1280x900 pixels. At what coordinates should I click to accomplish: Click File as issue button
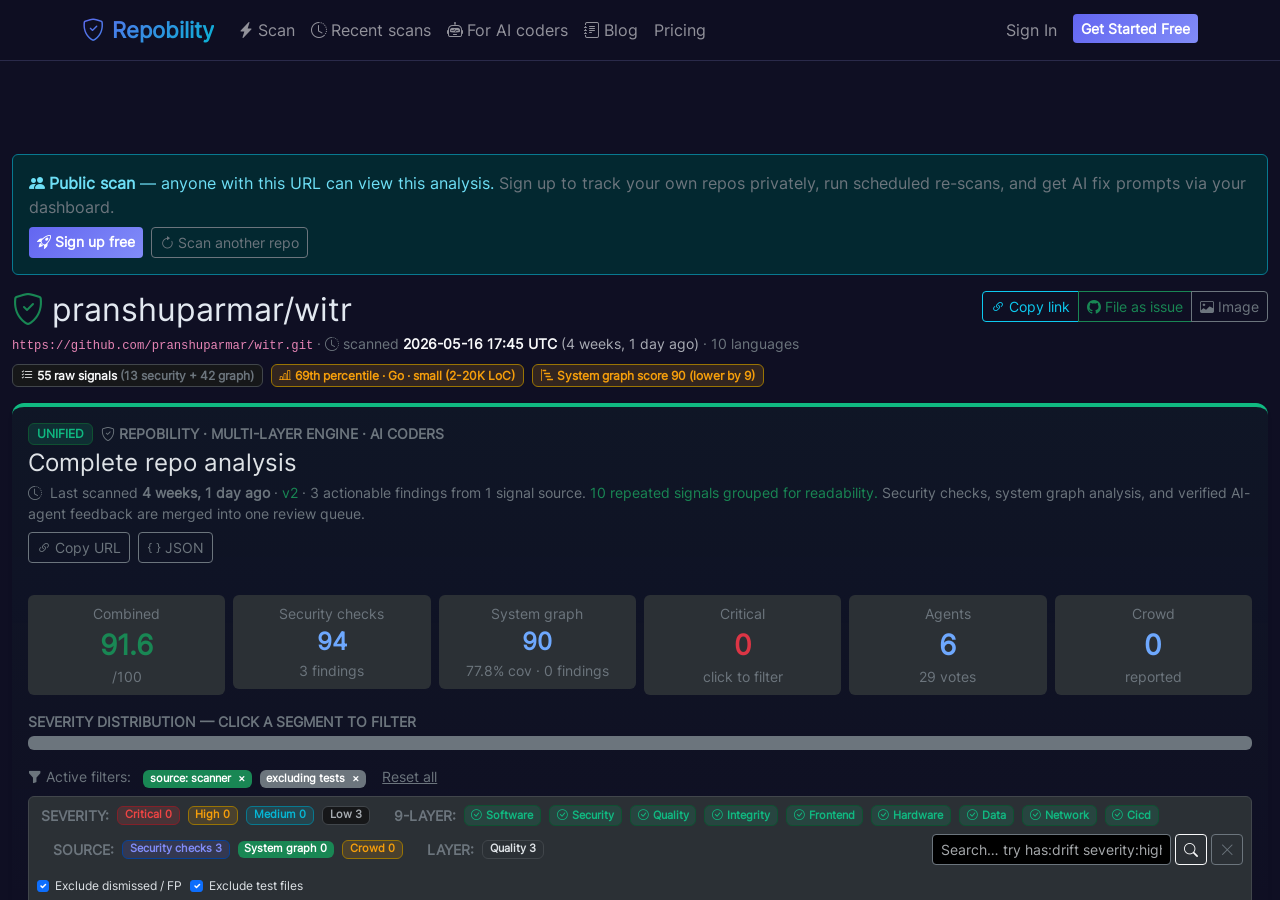point(1135,307)
